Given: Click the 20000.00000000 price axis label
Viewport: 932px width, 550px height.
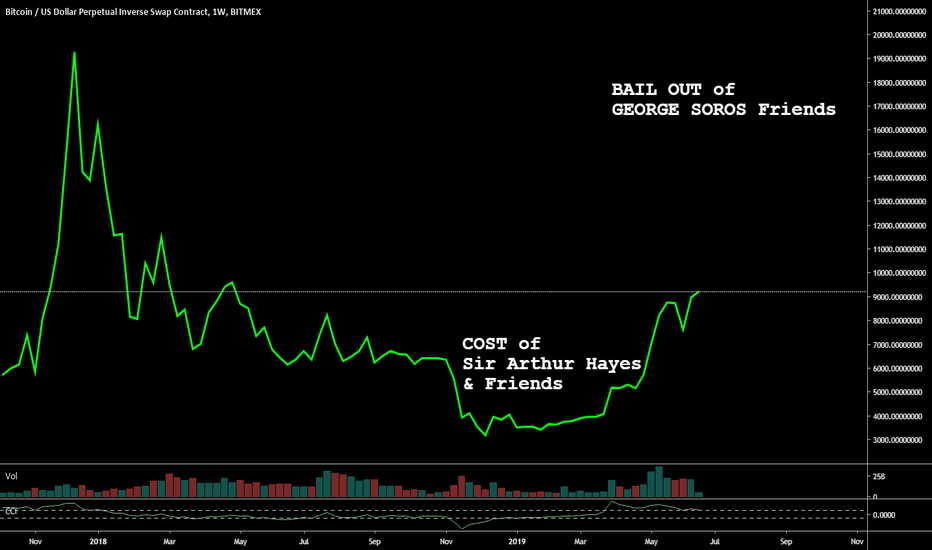Looking at the screenshot, I should 899,35.
